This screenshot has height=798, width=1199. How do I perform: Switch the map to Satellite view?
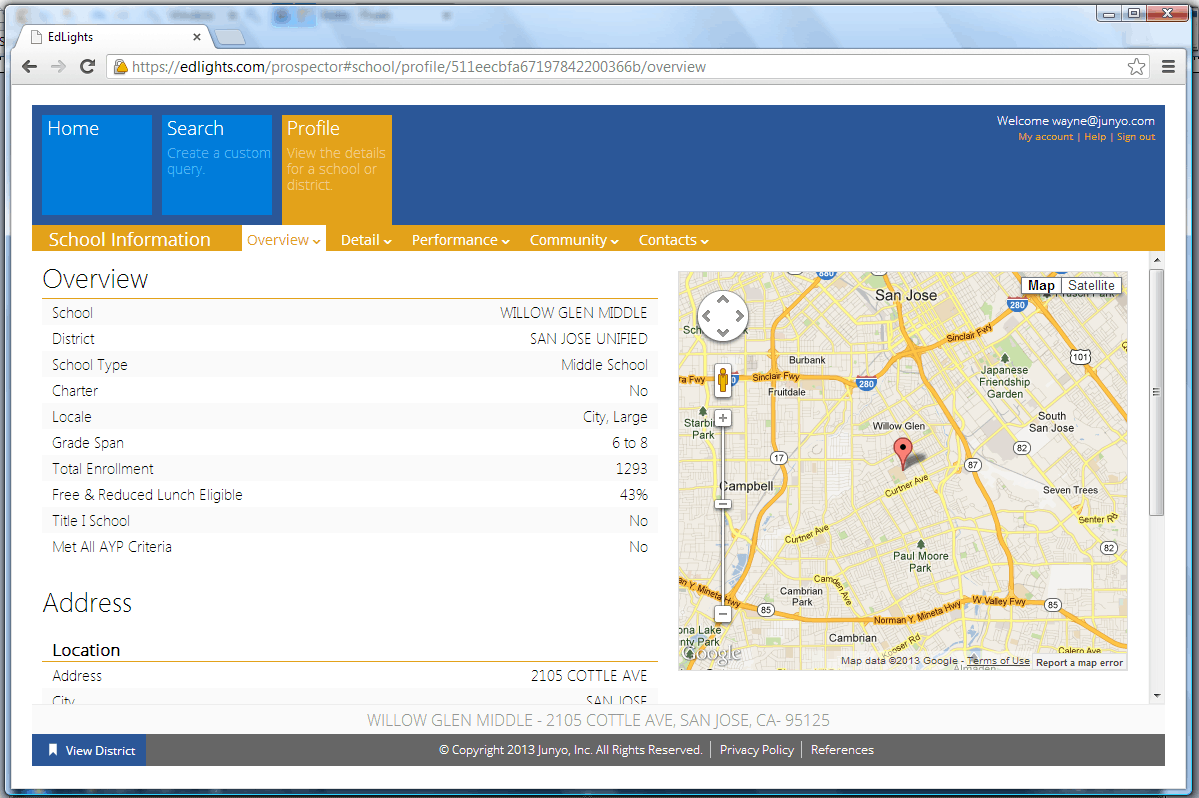coord(1091,285)
